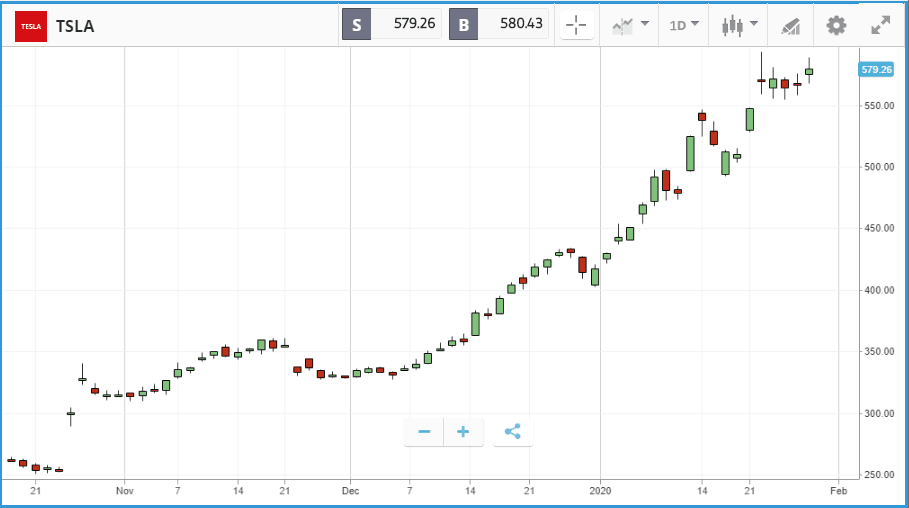Zoom out with the minus button
The height and width of the screenshot is (508, 909).
click(424, 431)
